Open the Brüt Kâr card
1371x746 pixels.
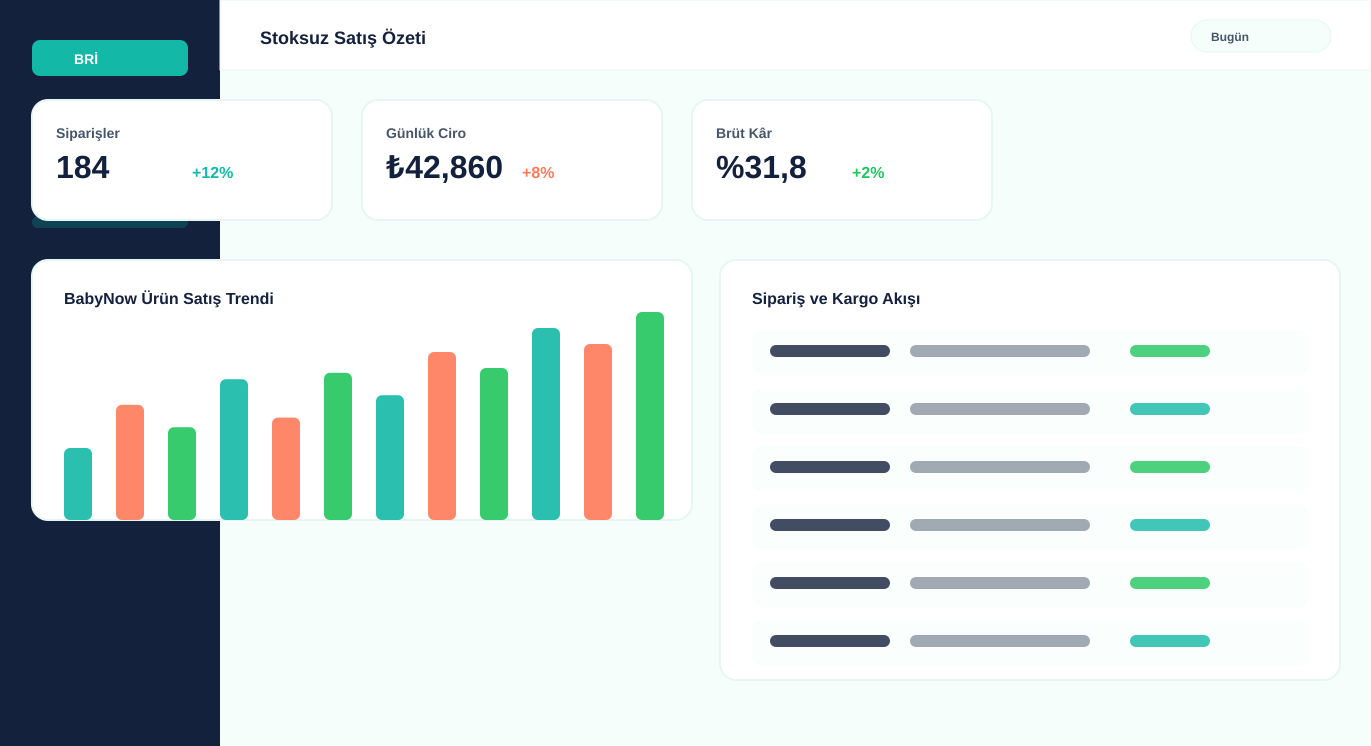[842, 160]
